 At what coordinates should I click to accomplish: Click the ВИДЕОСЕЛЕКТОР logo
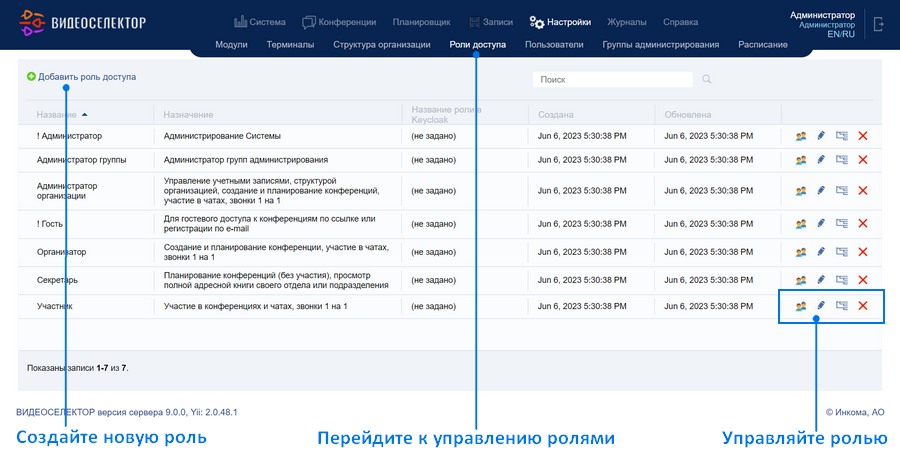click(83, 22)
